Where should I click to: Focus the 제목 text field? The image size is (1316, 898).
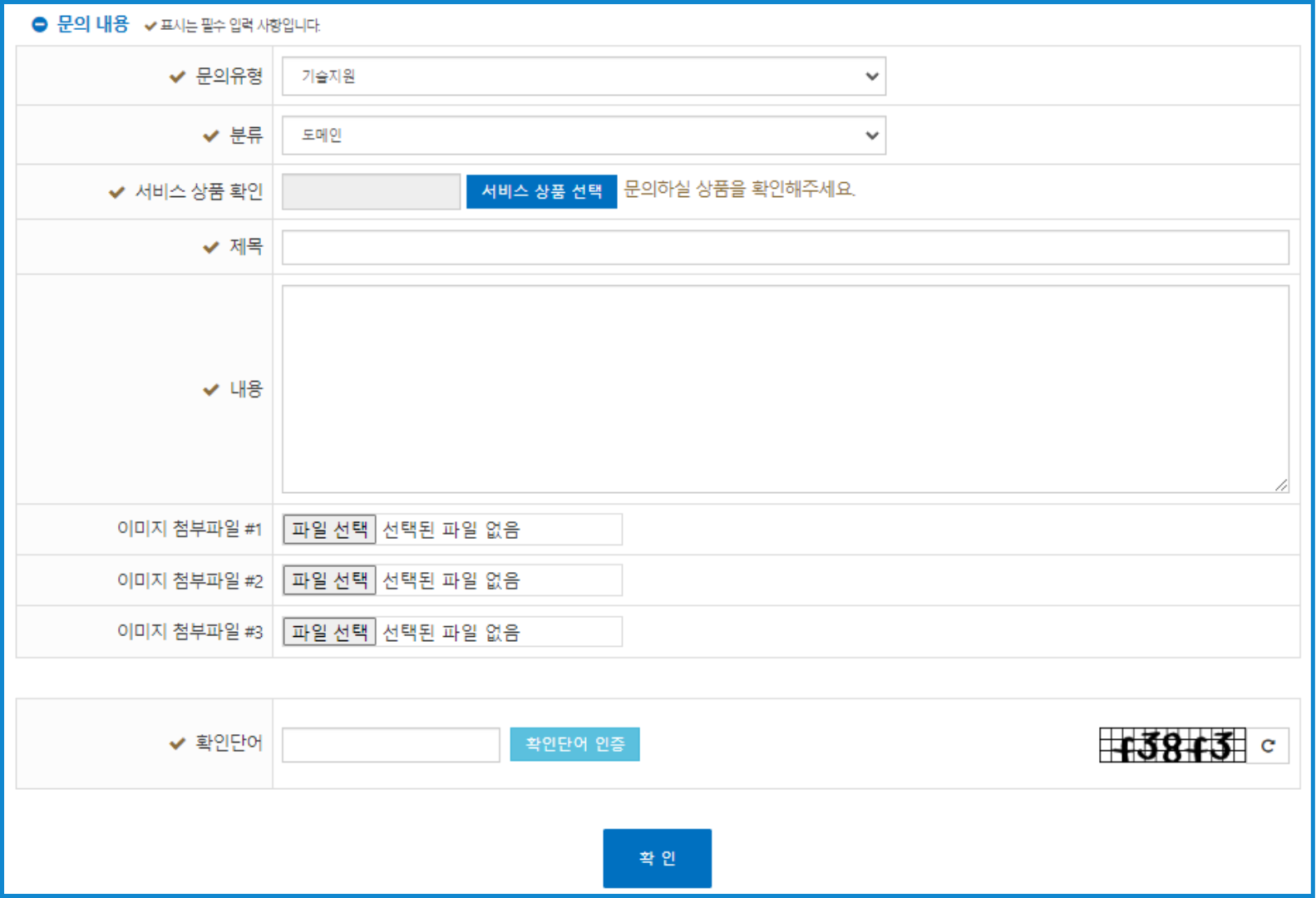785,248
